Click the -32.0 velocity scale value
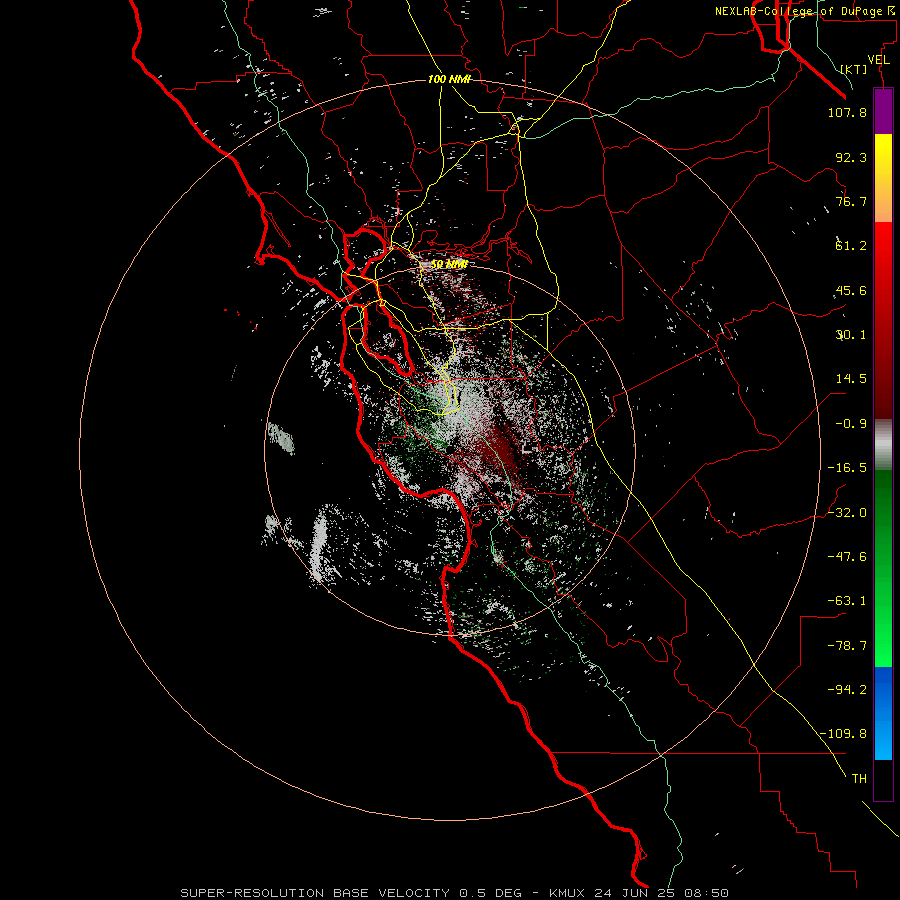900x900 pixels. [847, 513]
